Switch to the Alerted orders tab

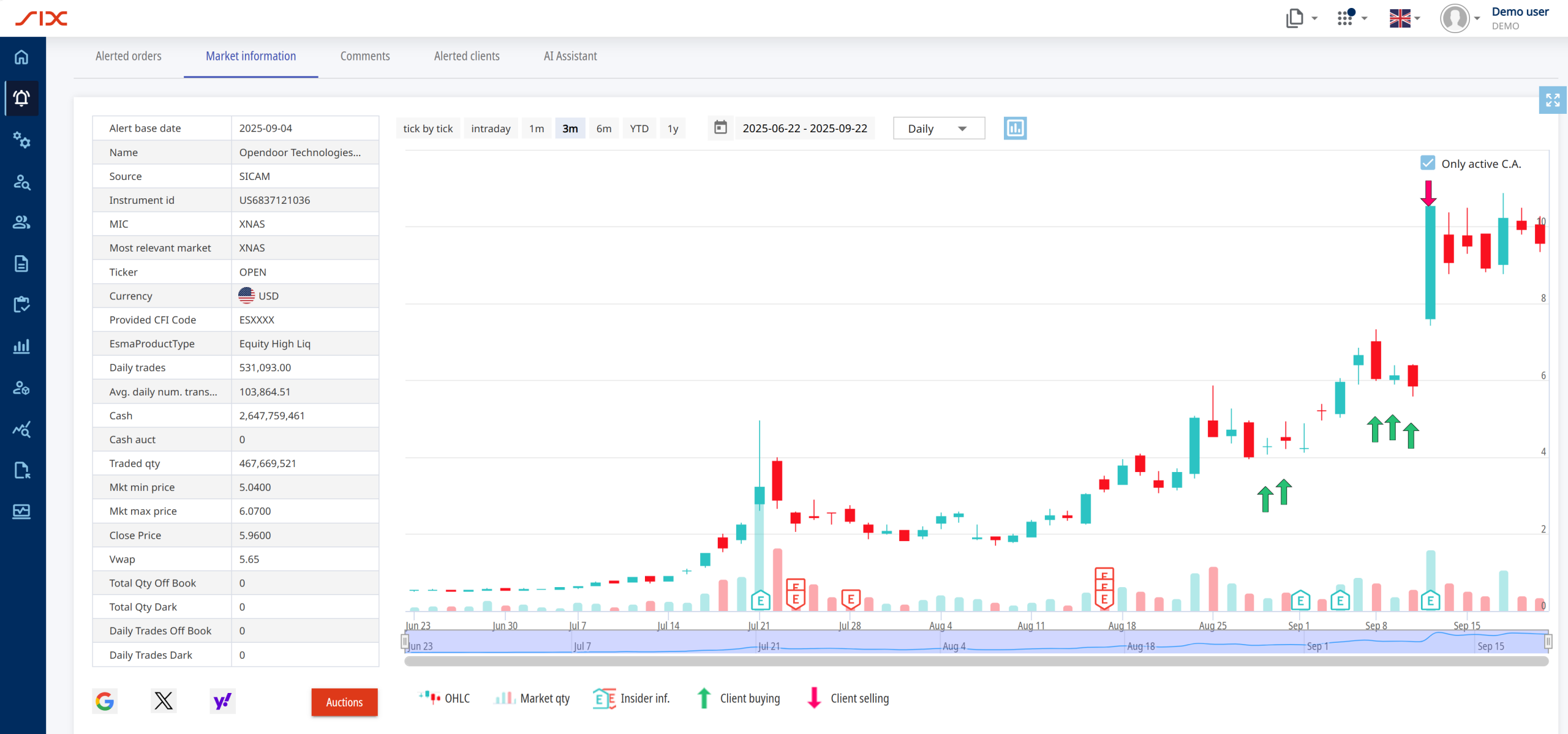pyautogui.click(x=129, y=56)
